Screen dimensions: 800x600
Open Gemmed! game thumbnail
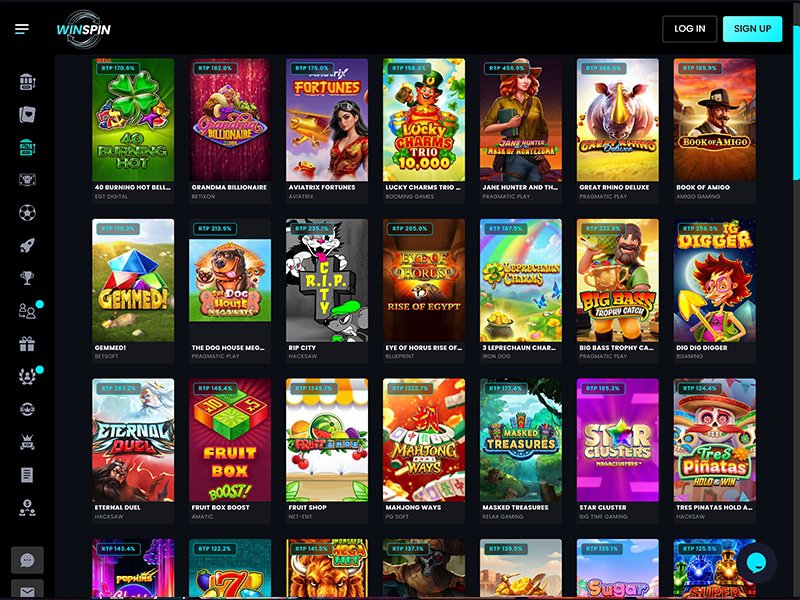point(133,280)
